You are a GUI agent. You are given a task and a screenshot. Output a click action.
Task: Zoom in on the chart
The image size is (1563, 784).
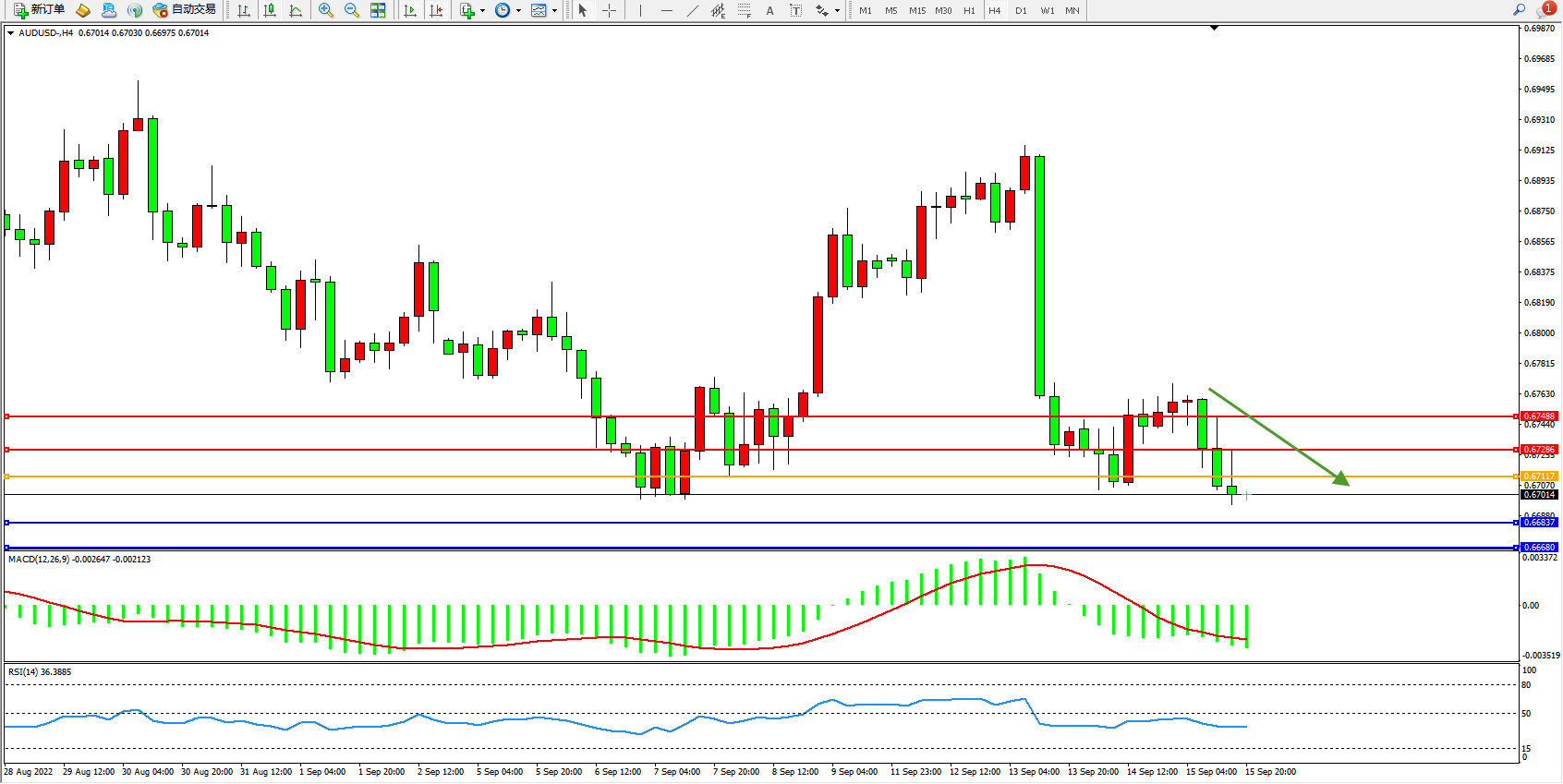326,10
